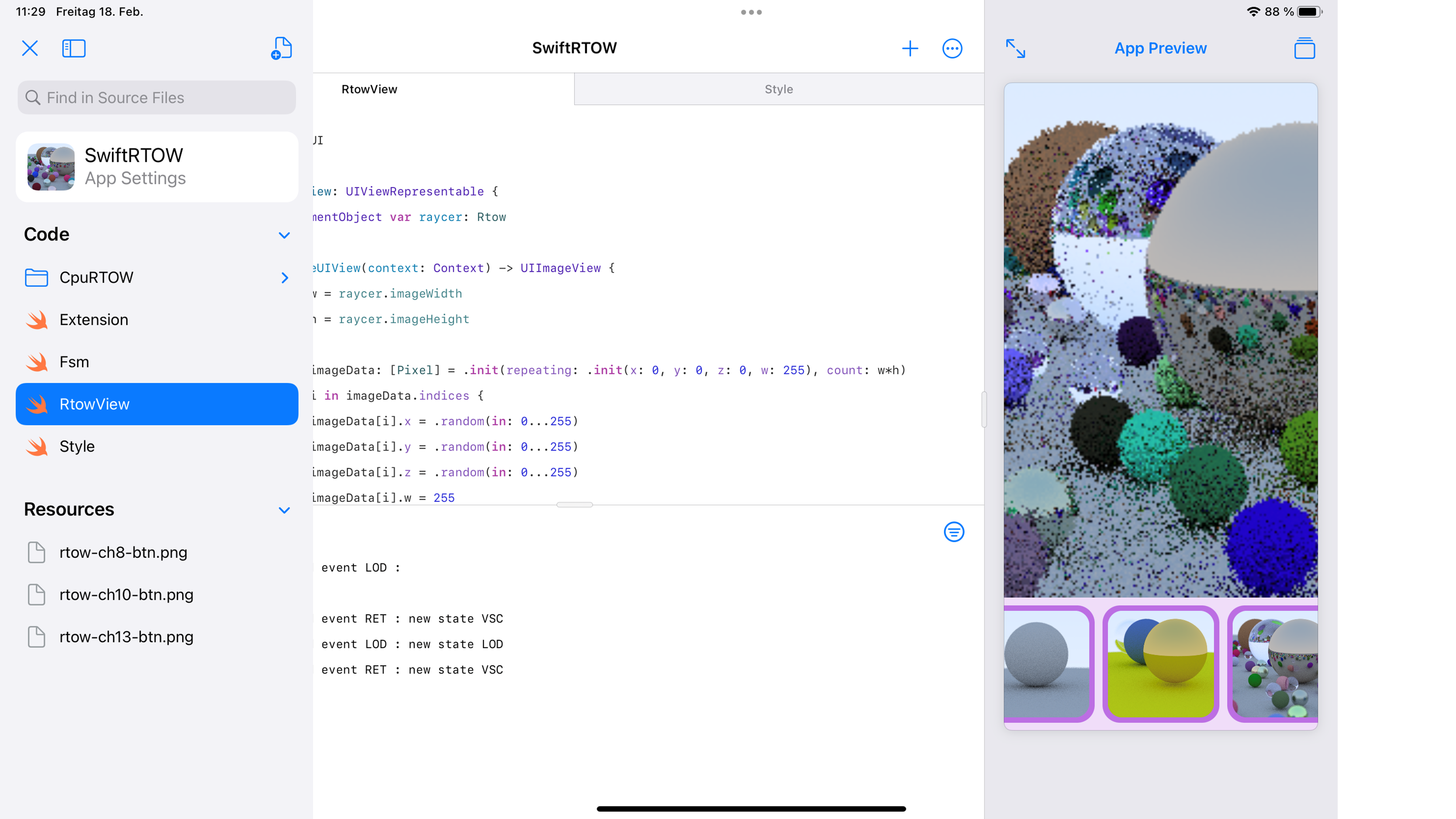Open the ellipsis more options menu
Image resolution: width=1456 pixels, height=819 pixels.
pos(952,49)
